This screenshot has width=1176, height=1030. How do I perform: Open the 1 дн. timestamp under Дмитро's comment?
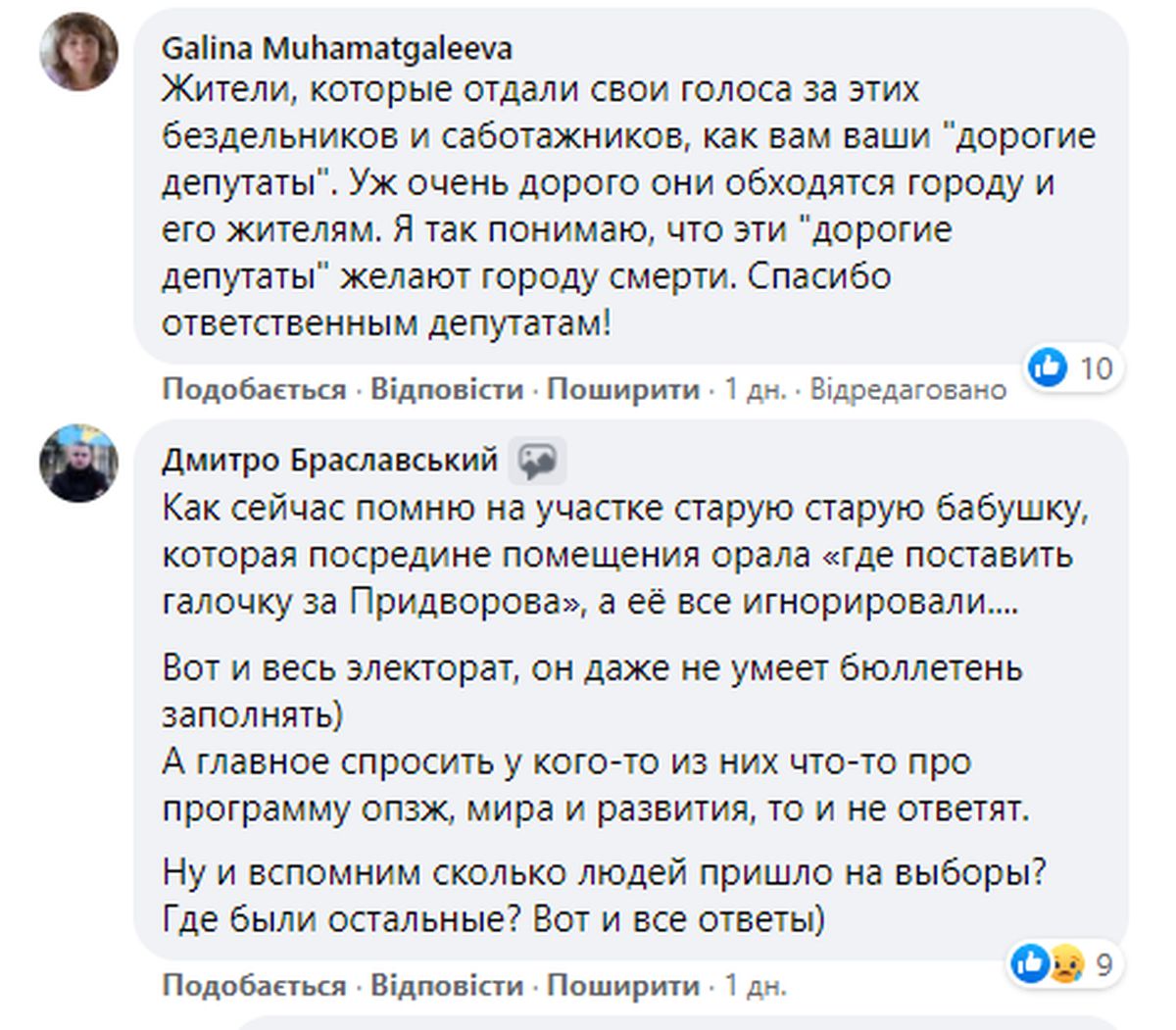[755, 985]
